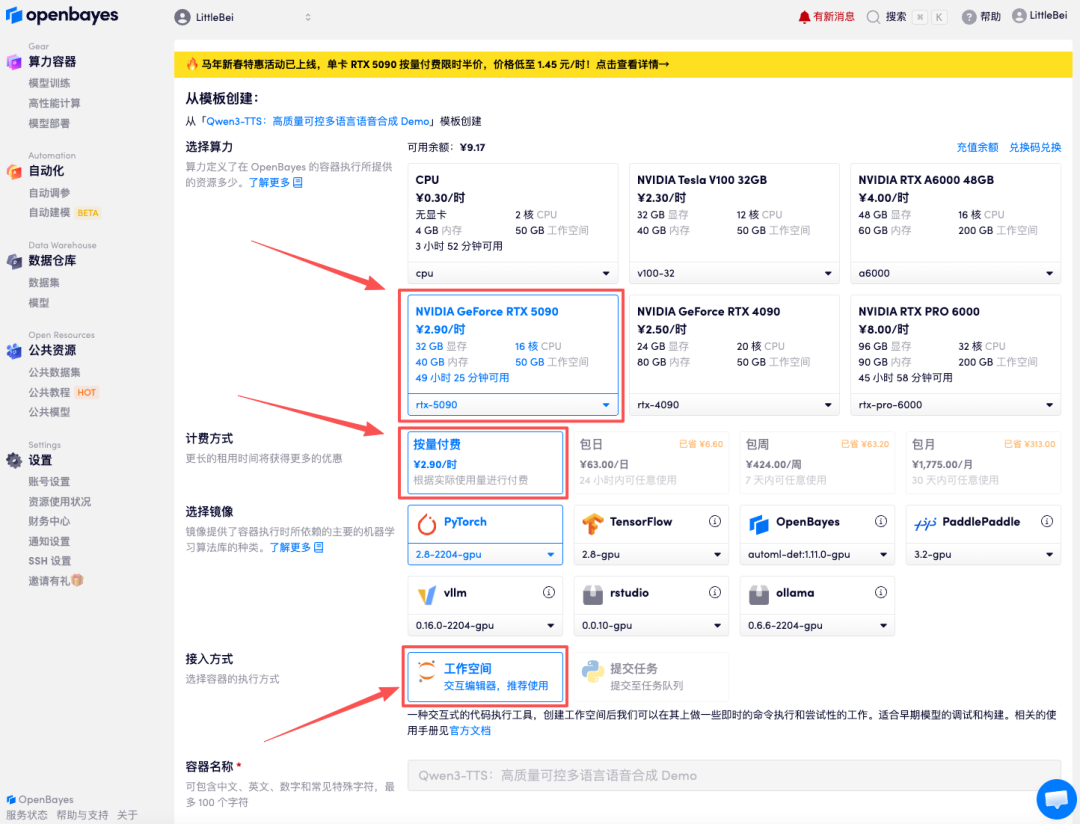Click the vllm logo icon

(x=427, y=595)
